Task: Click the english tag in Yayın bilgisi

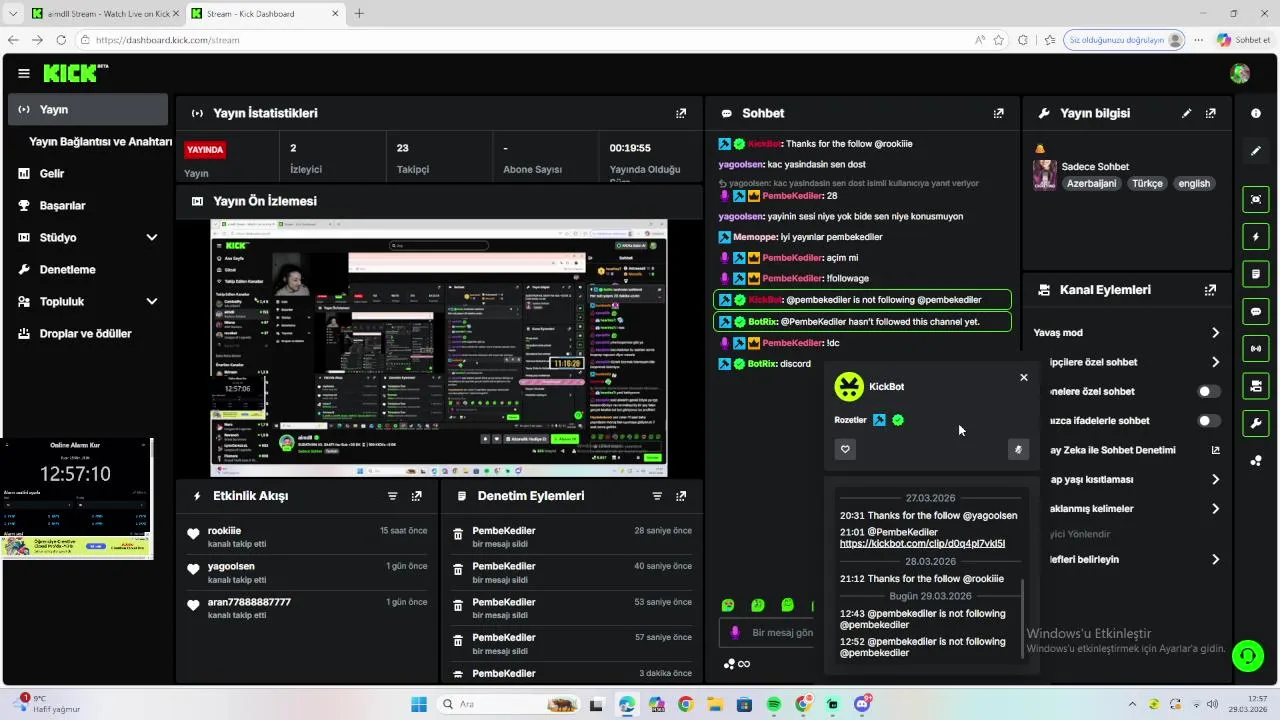Action: pos(1194,184)
